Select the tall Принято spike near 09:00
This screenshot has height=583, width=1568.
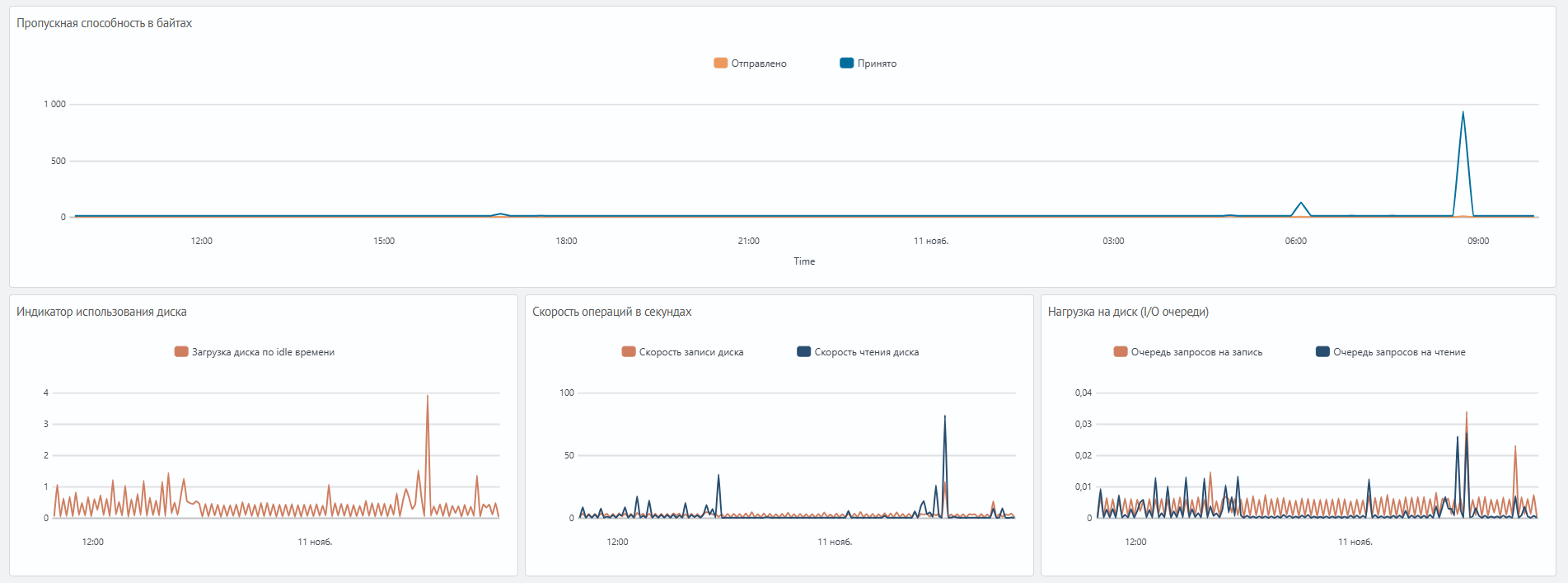[1463, 113]
